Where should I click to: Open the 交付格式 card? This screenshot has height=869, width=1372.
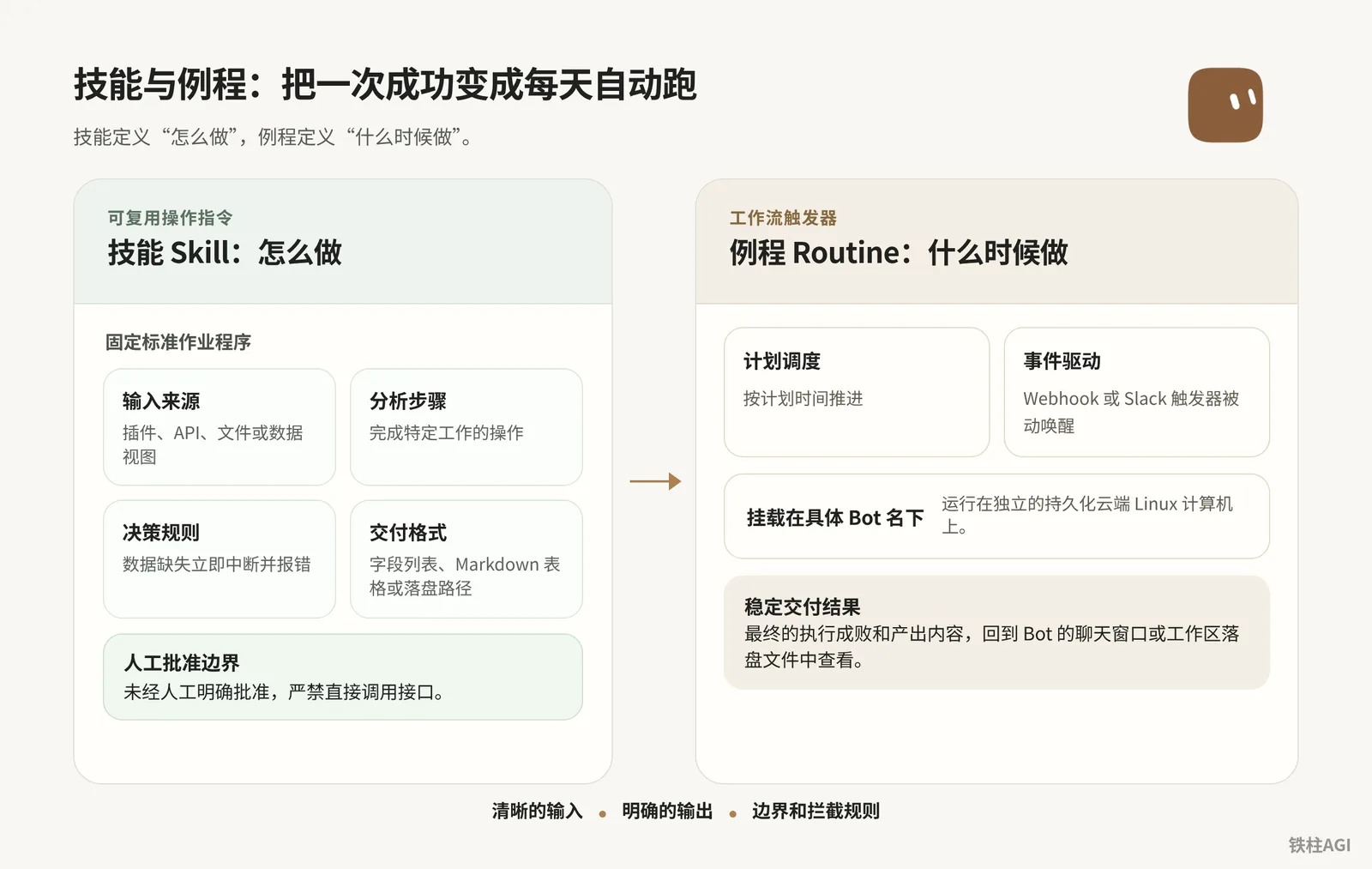[x=466, y=559]
